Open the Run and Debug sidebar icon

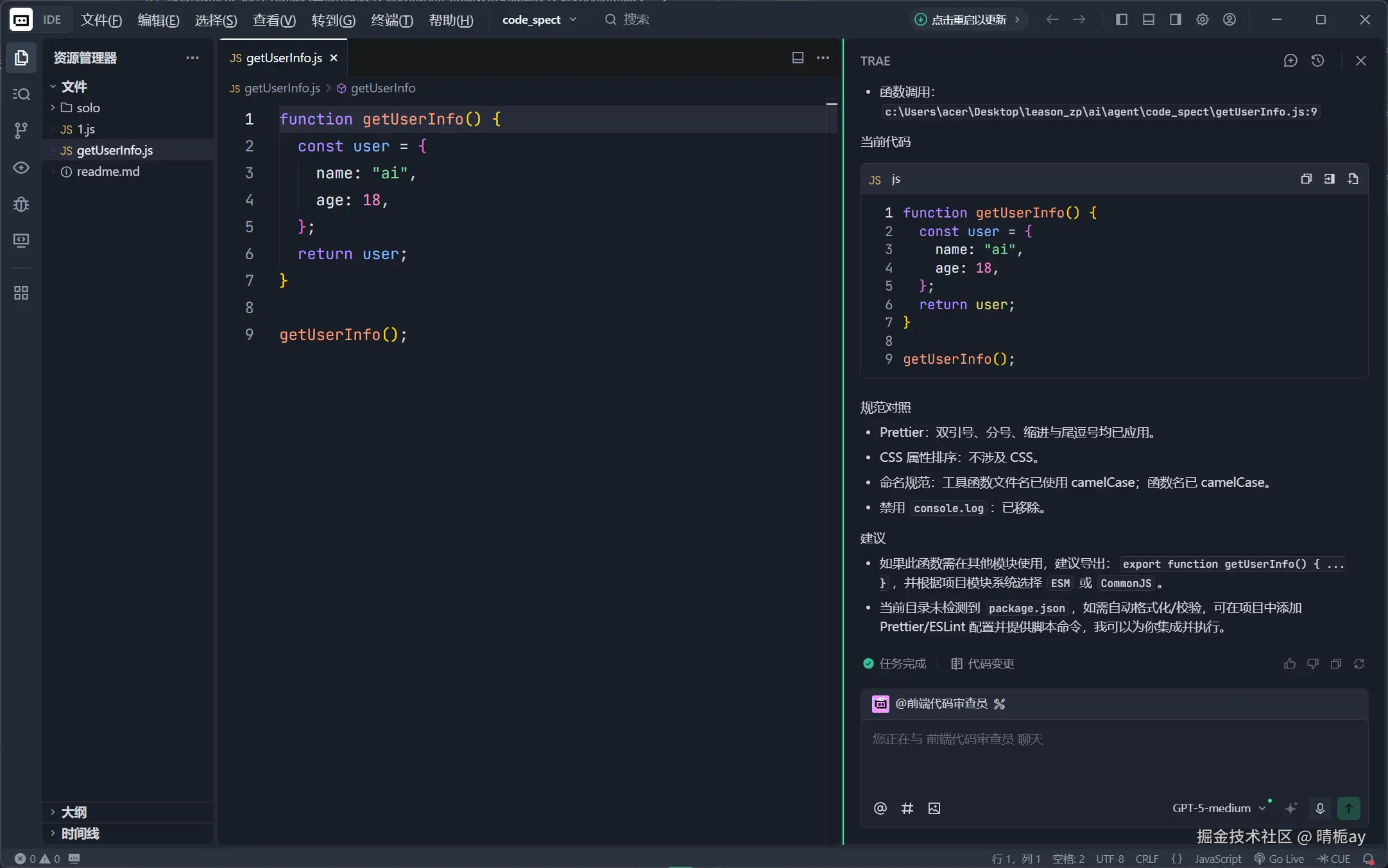pos(21,204)
